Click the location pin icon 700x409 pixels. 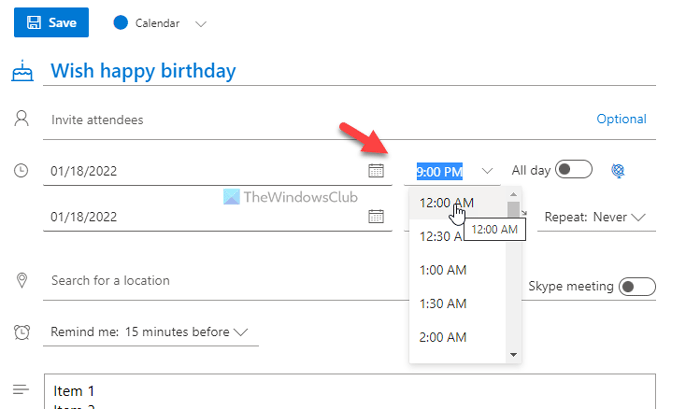[21, 280]
